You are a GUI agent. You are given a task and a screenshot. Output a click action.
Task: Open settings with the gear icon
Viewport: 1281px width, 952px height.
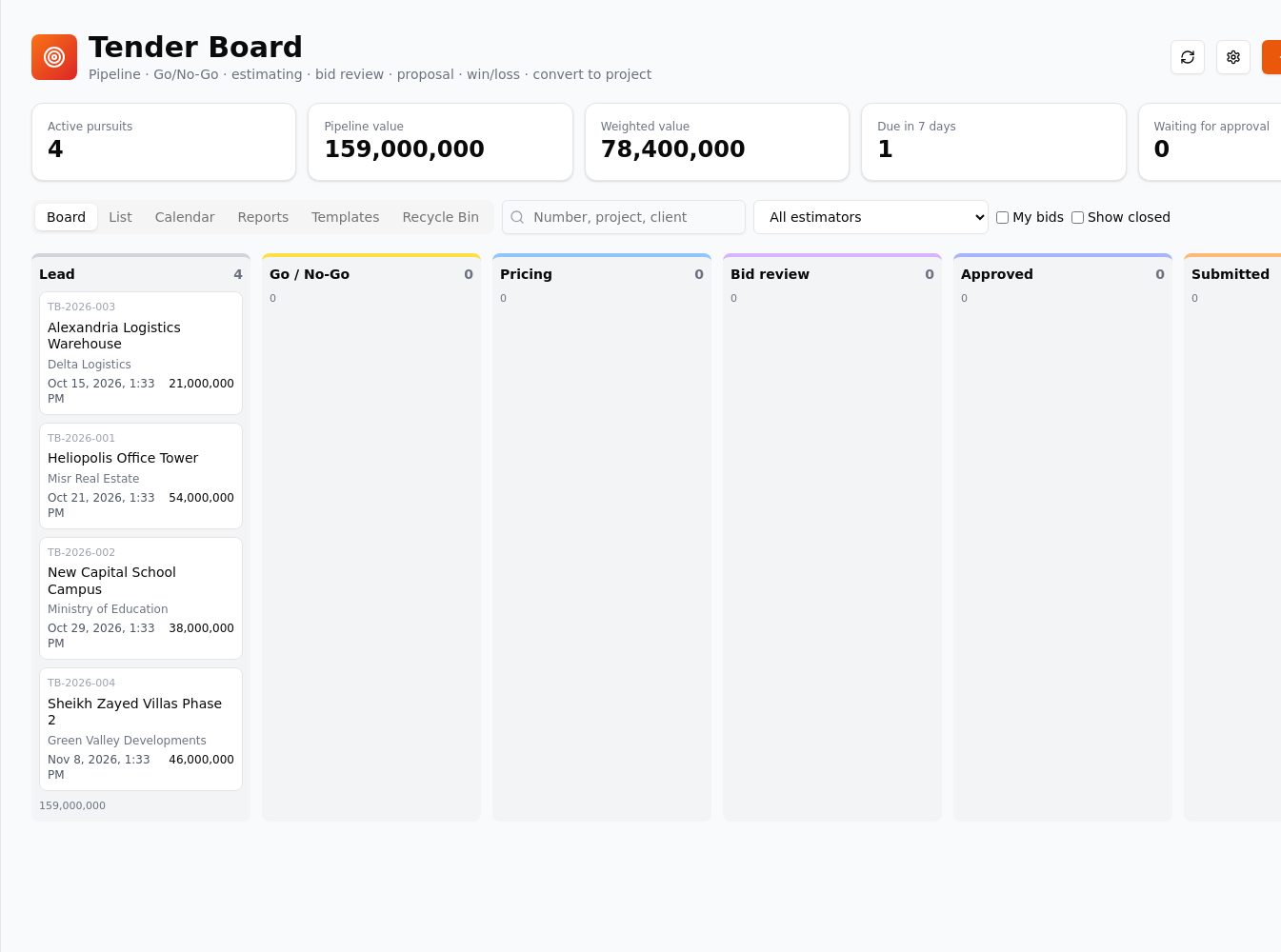coord(1233,57)
